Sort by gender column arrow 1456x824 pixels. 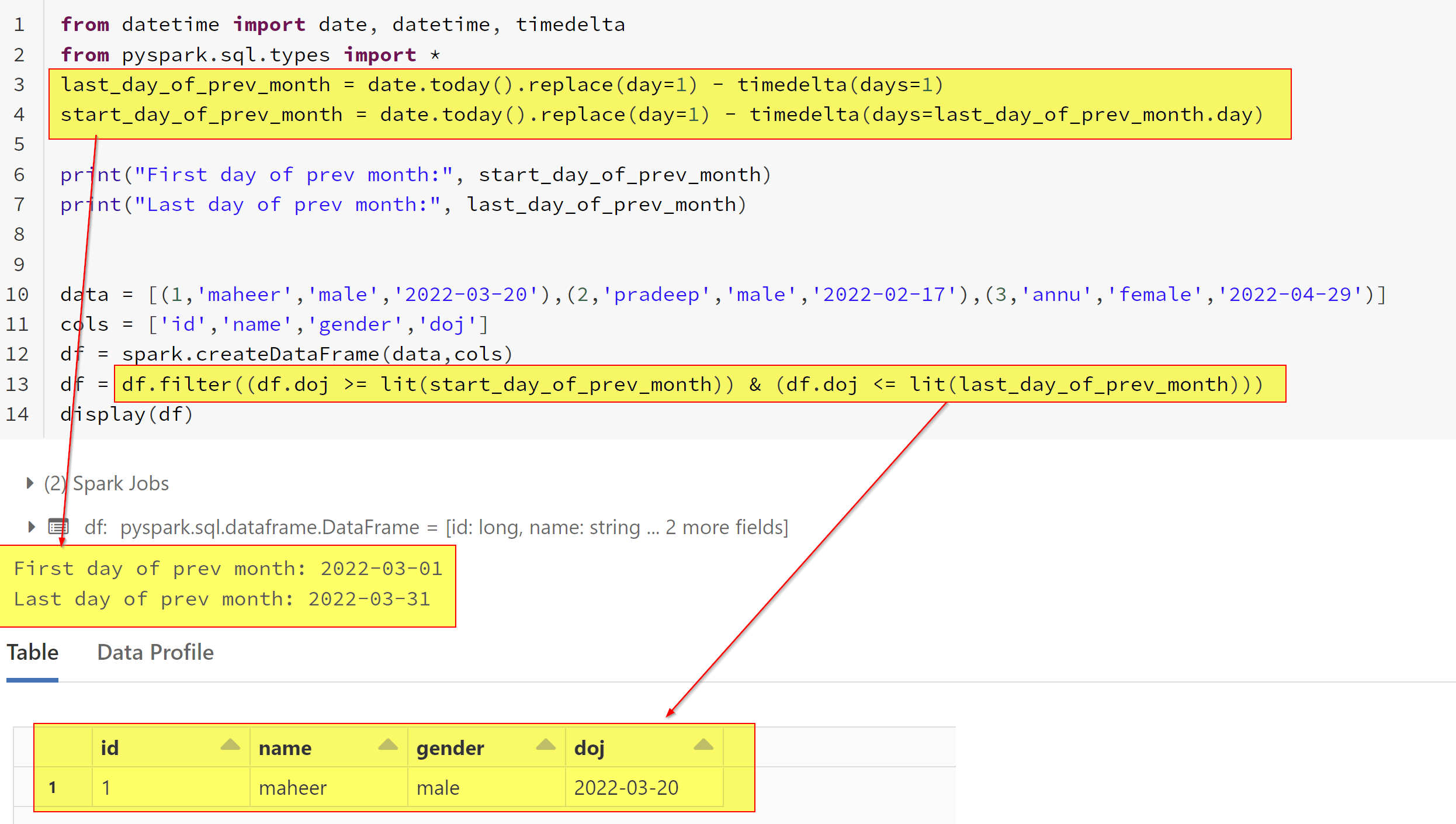point(546,745)
